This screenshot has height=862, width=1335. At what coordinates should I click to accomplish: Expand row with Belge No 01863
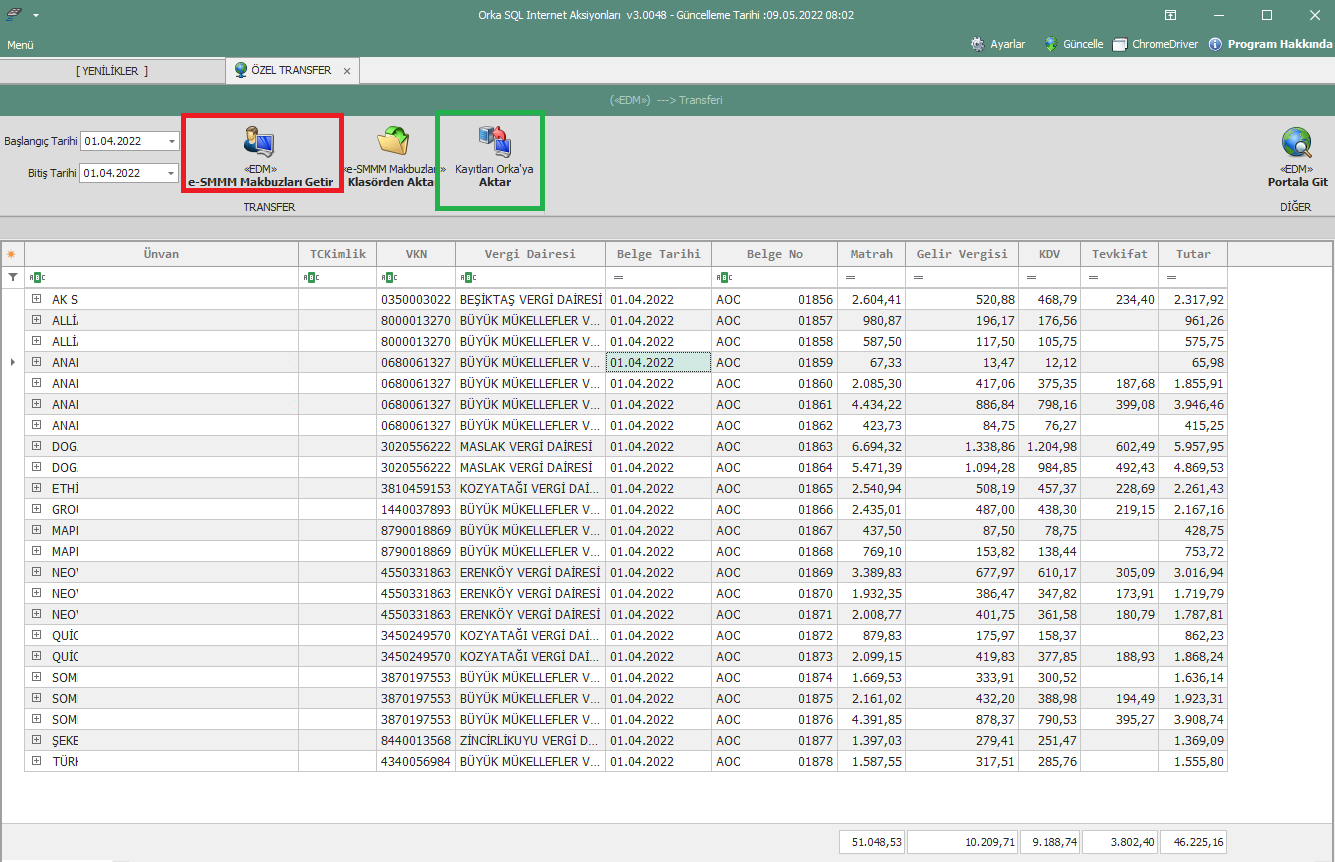[x=36, y=446]
